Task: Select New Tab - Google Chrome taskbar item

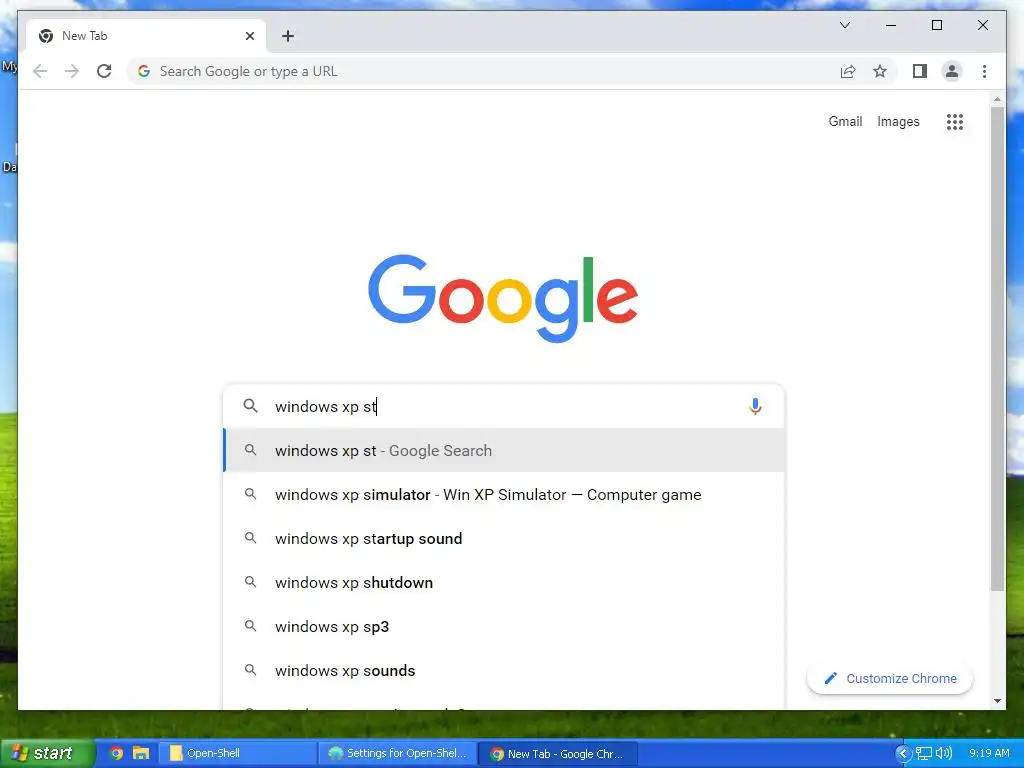Action: coord(558,753)
